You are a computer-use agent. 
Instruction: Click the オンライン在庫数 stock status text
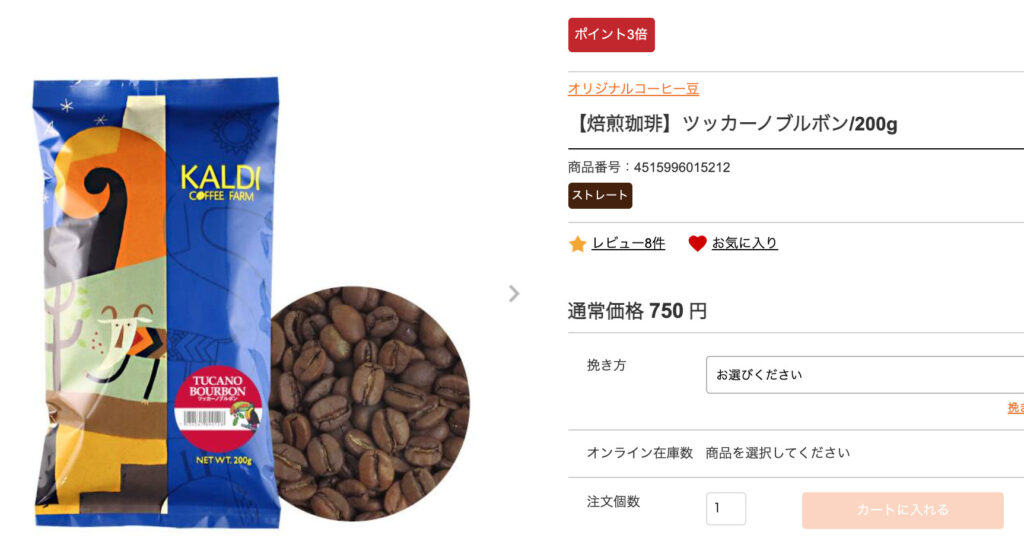coord(718,453)
